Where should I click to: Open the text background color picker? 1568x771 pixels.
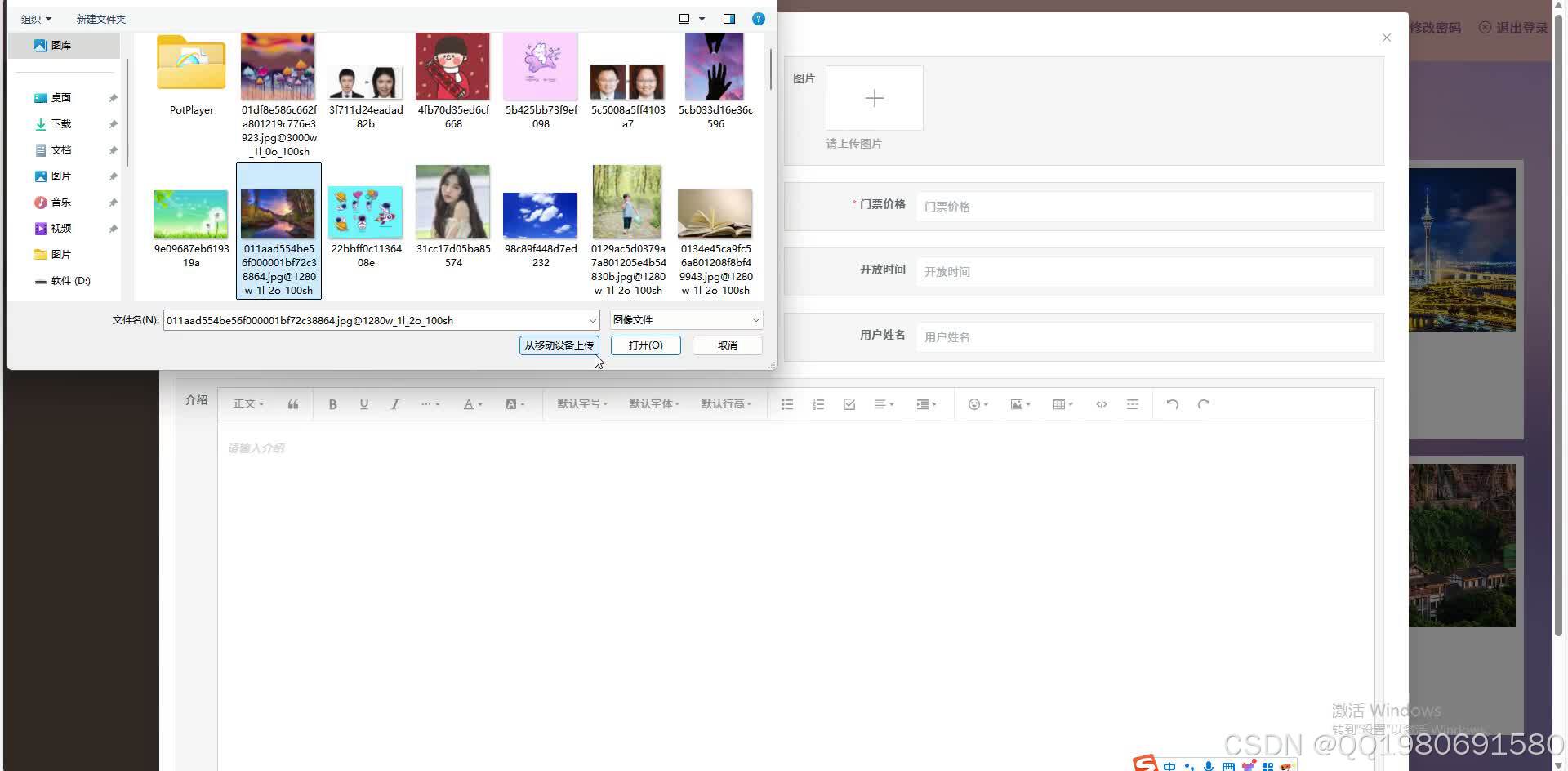click(x=514, y=403)
